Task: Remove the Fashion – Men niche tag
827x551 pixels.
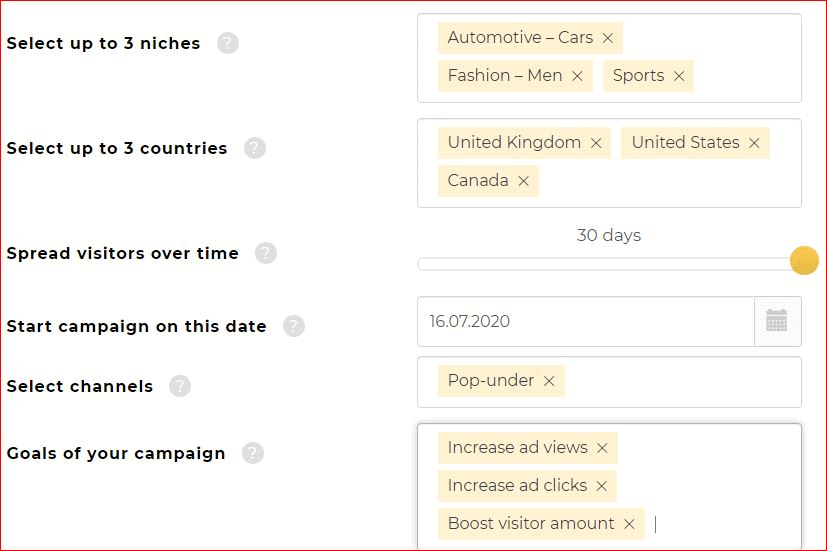Action: 578,76
